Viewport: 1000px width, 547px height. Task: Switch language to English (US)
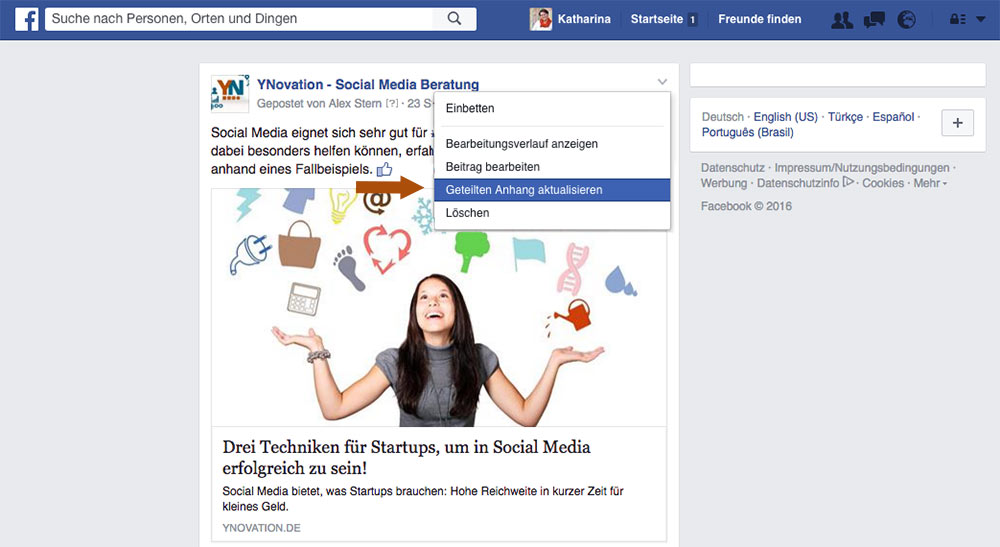pos(785,117)
